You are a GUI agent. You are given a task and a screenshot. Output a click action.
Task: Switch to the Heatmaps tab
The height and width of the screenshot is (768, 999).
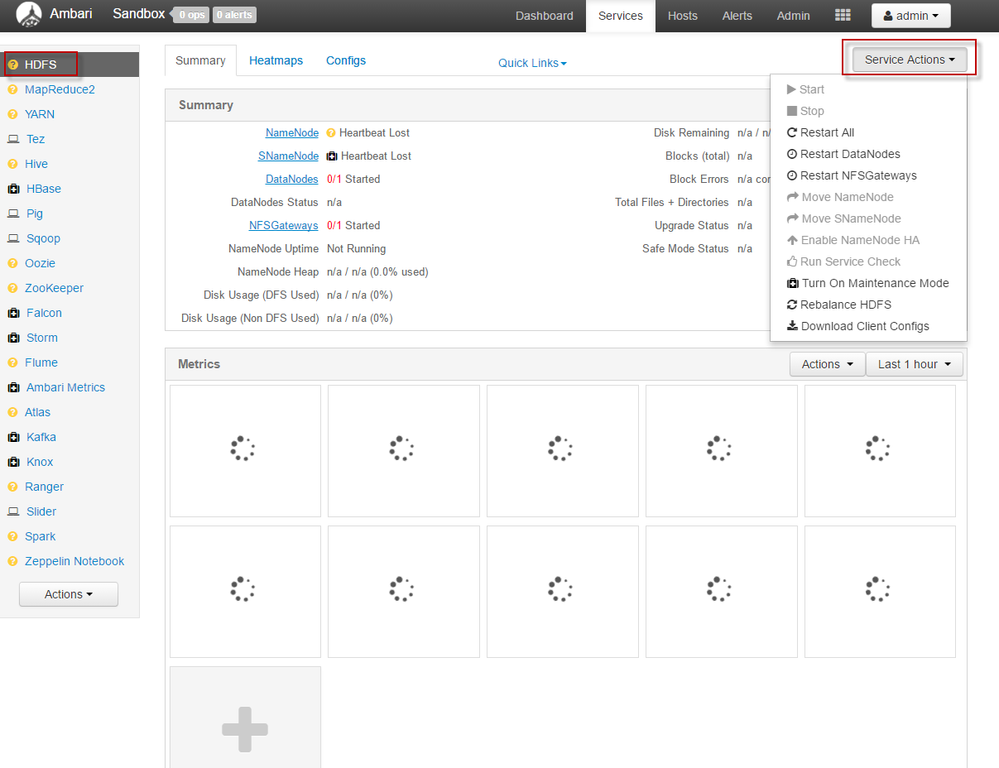point(276,61)
